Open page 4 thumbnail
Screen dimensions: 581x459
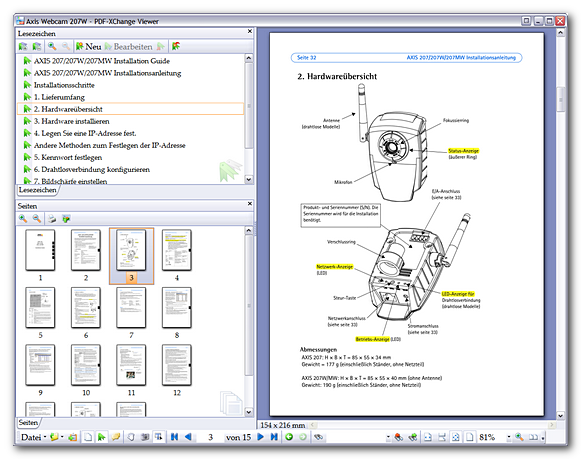pyautogui.click(x=177, y=250)
